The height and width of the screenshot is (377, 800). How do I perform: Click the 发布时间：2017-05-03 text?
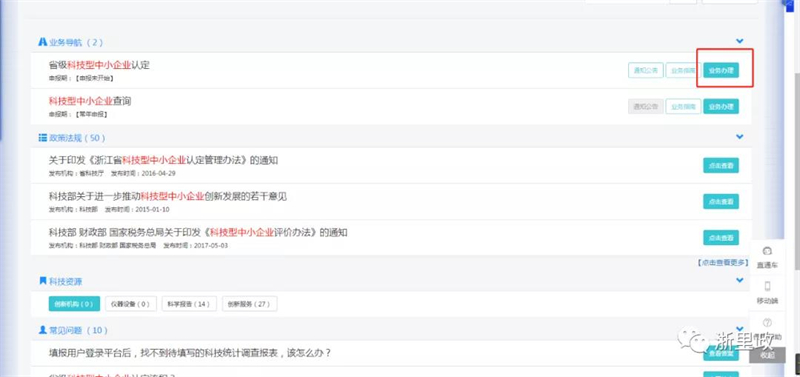point(196,246)
